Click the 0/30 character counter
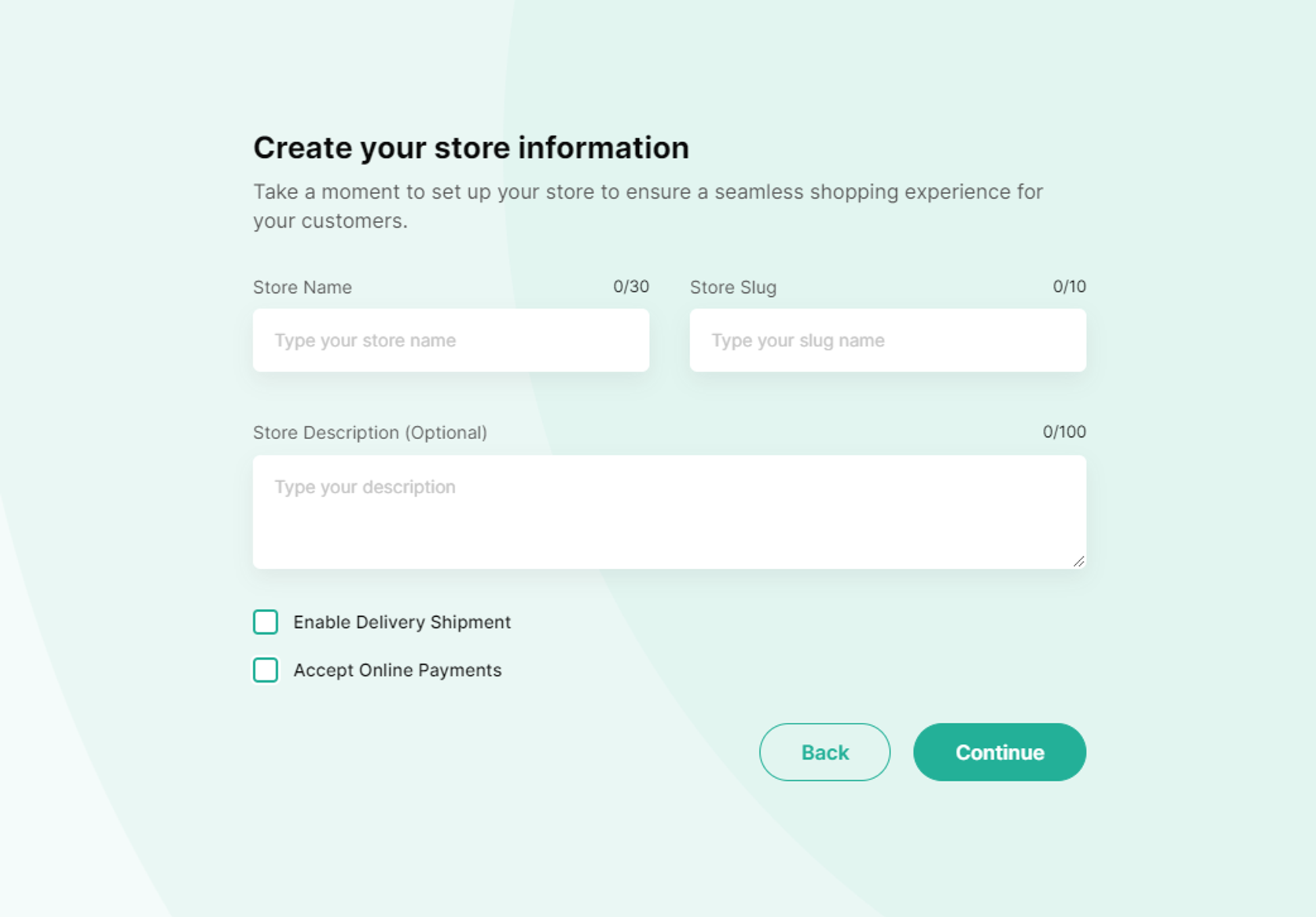The height and width of the screenshot is (917, 1316). click(631, 286)
